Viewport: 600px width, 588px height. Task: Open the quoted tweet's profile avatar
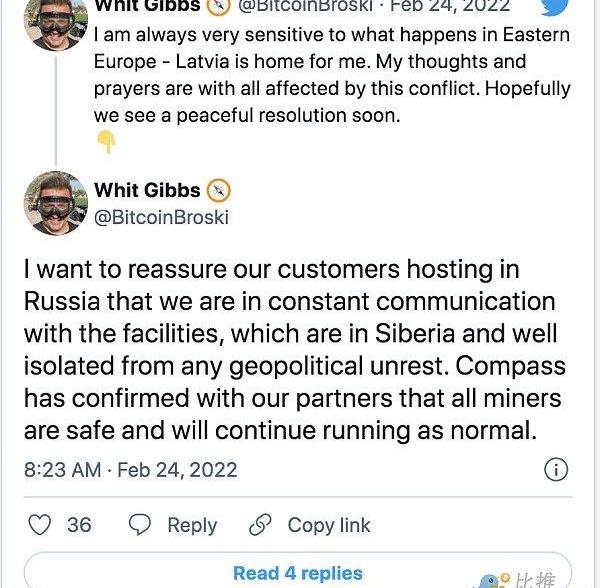pyautogui.click(x=55, y=22)
